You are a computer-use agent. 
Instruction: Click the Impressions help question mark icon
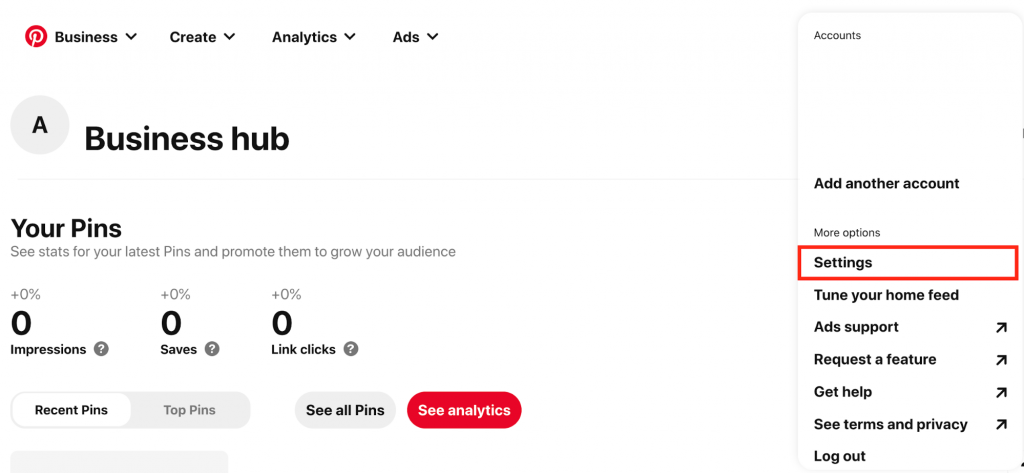101,349
